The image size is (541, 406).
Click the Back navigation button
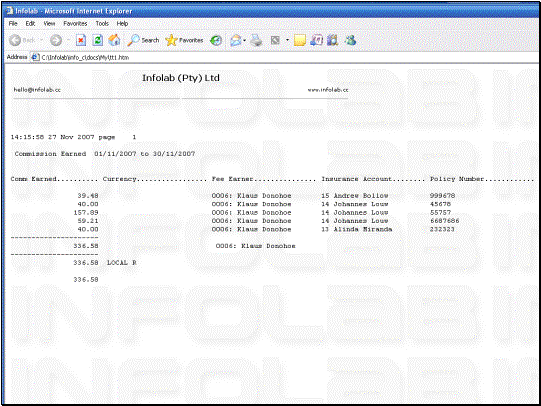[x=22, y=40]
